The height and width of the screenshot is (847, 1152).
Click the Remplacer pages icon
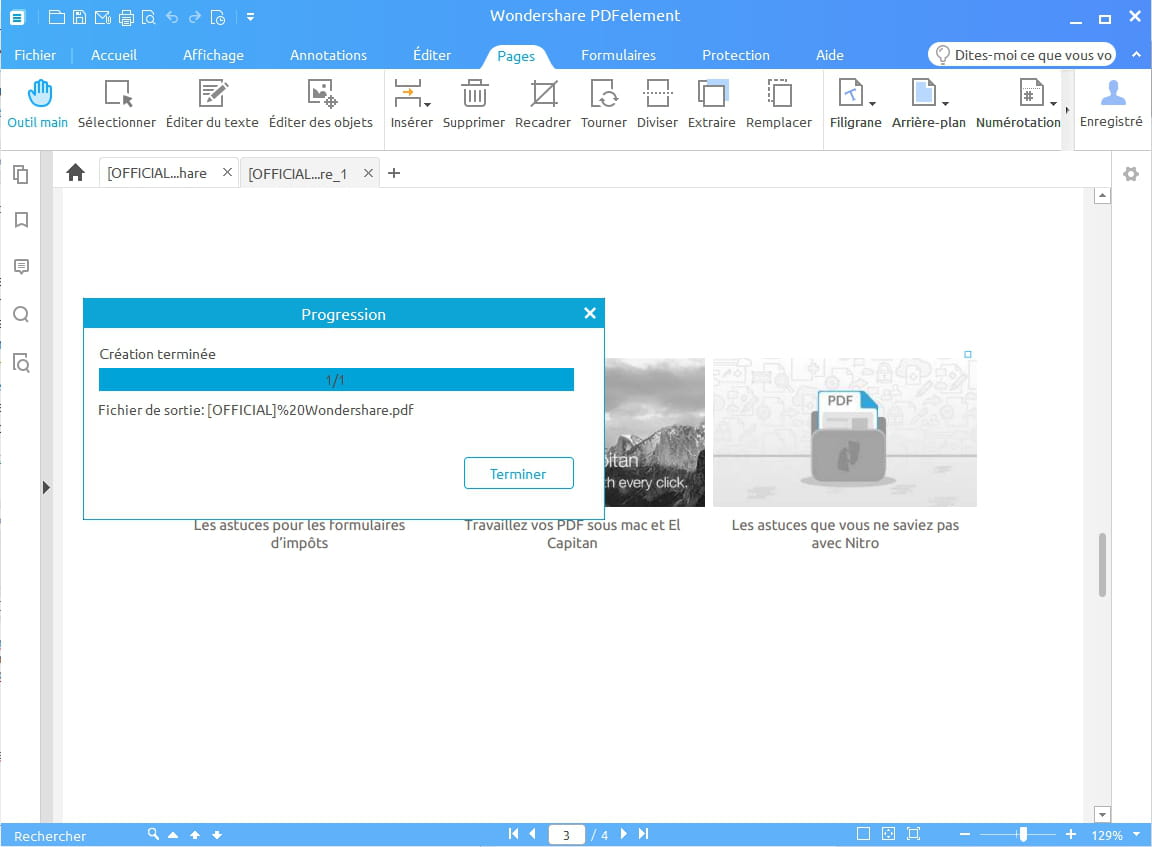coord(779,104)
